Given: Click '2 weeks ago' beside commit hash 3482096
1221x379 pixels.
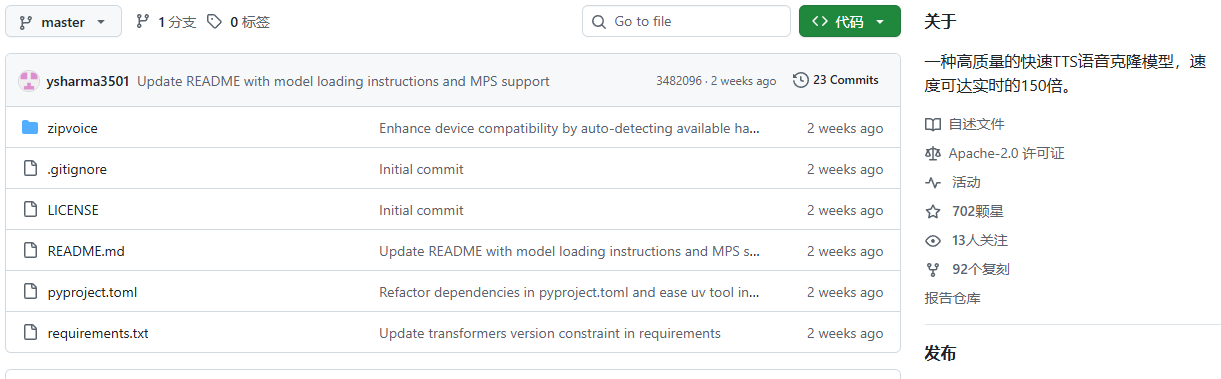Looking at the screenshot, I should [743, 81].
